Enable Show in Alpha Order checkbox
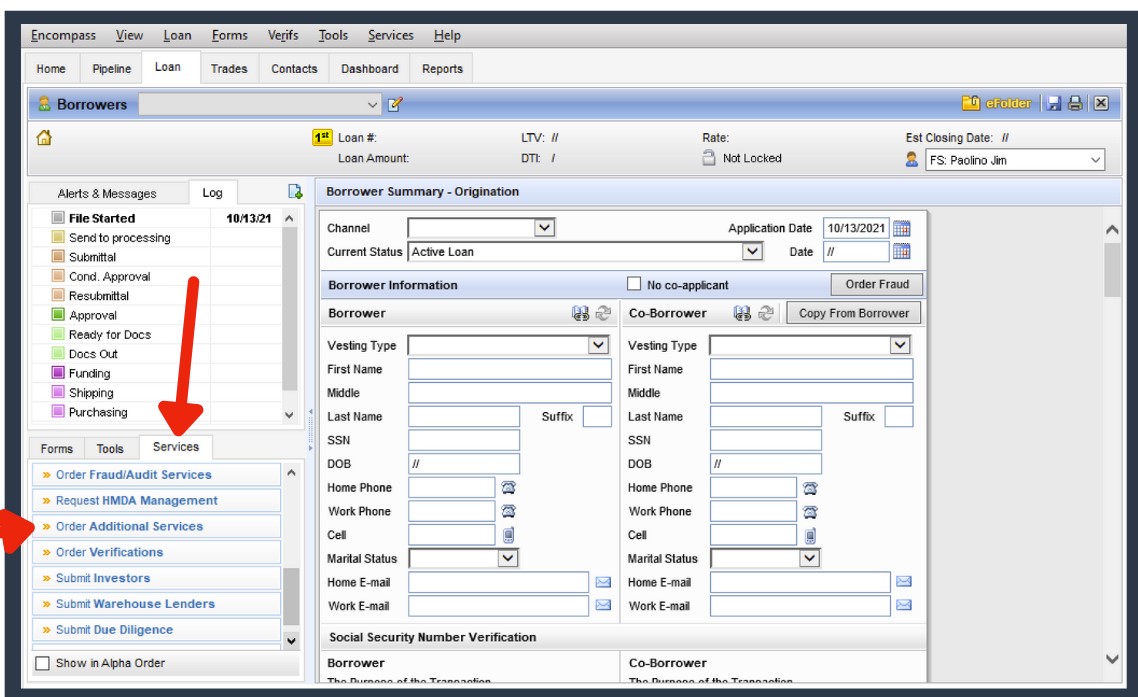Screen dimensions: 1138x697 43,663
